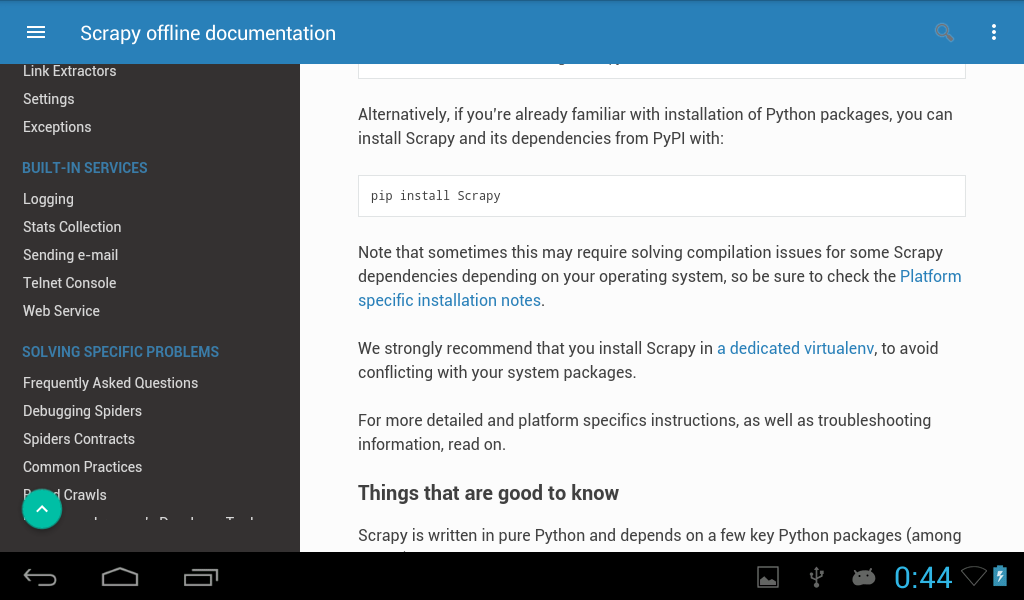The image size is (1024, 600).
Task: Tap the Wi-Fi signal icon
Action: point(974,576)
